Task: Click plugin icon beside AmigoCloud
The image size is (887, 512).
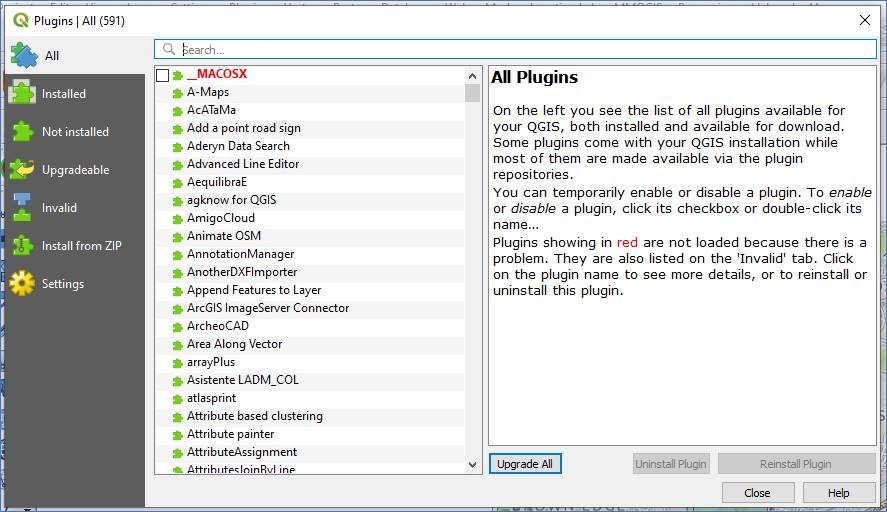Action: [x=178, y=220]
